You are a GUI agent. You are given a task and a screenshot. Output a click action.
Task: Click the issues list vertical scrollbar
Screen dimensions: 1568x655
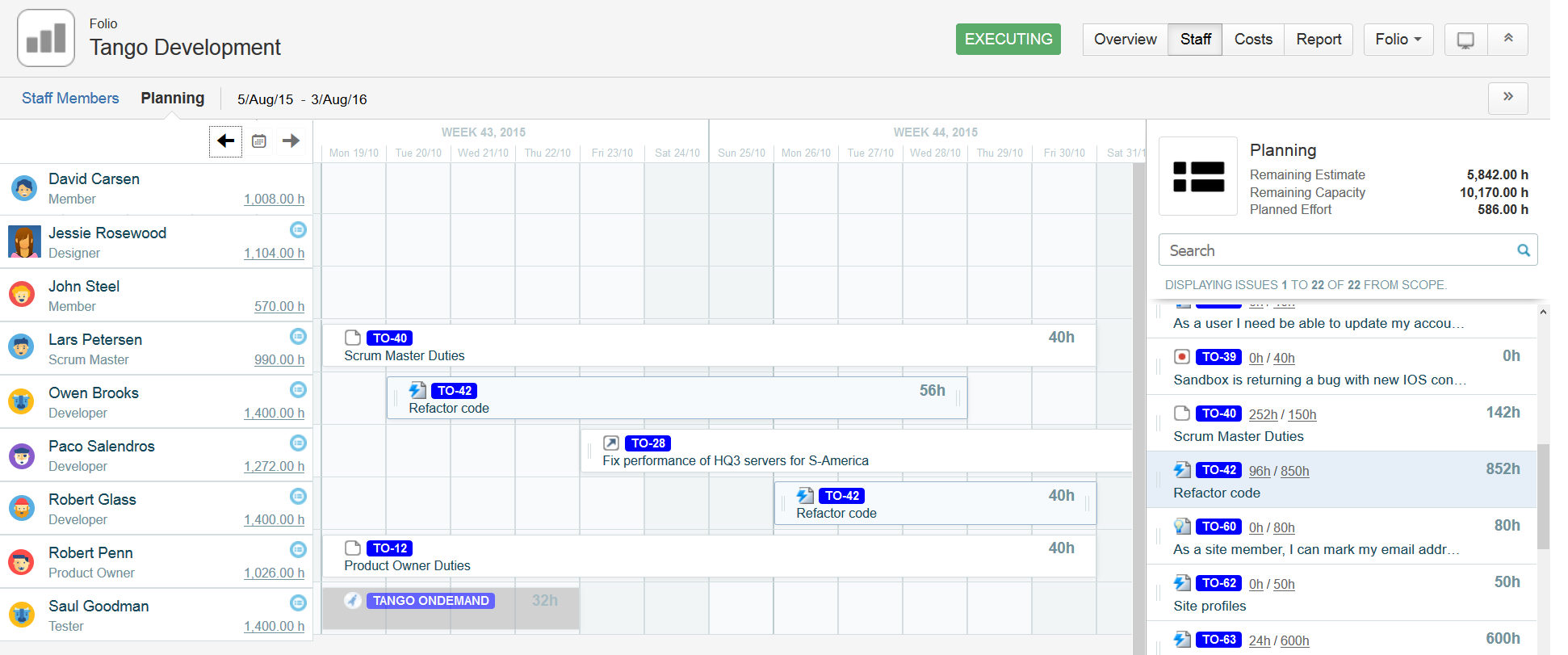pyautogui.click(x=1543, y=496)
